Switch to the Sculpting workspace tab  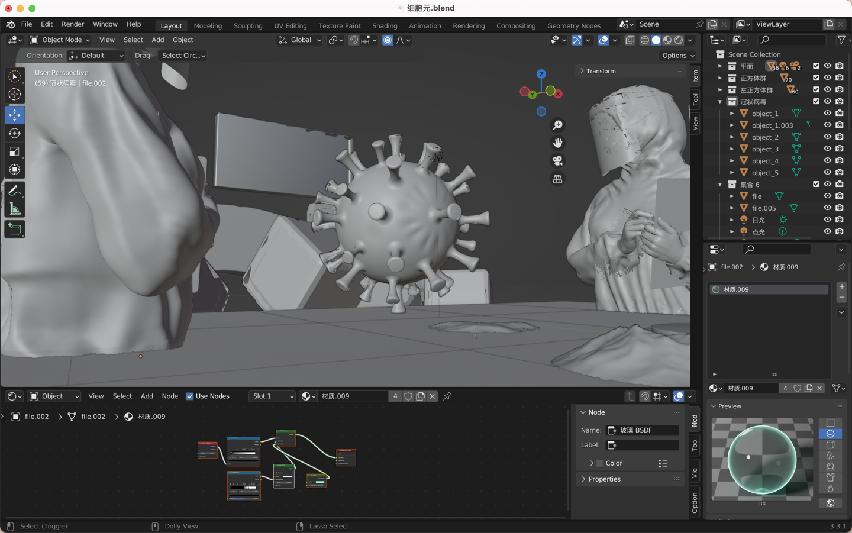tap(248, 26)
